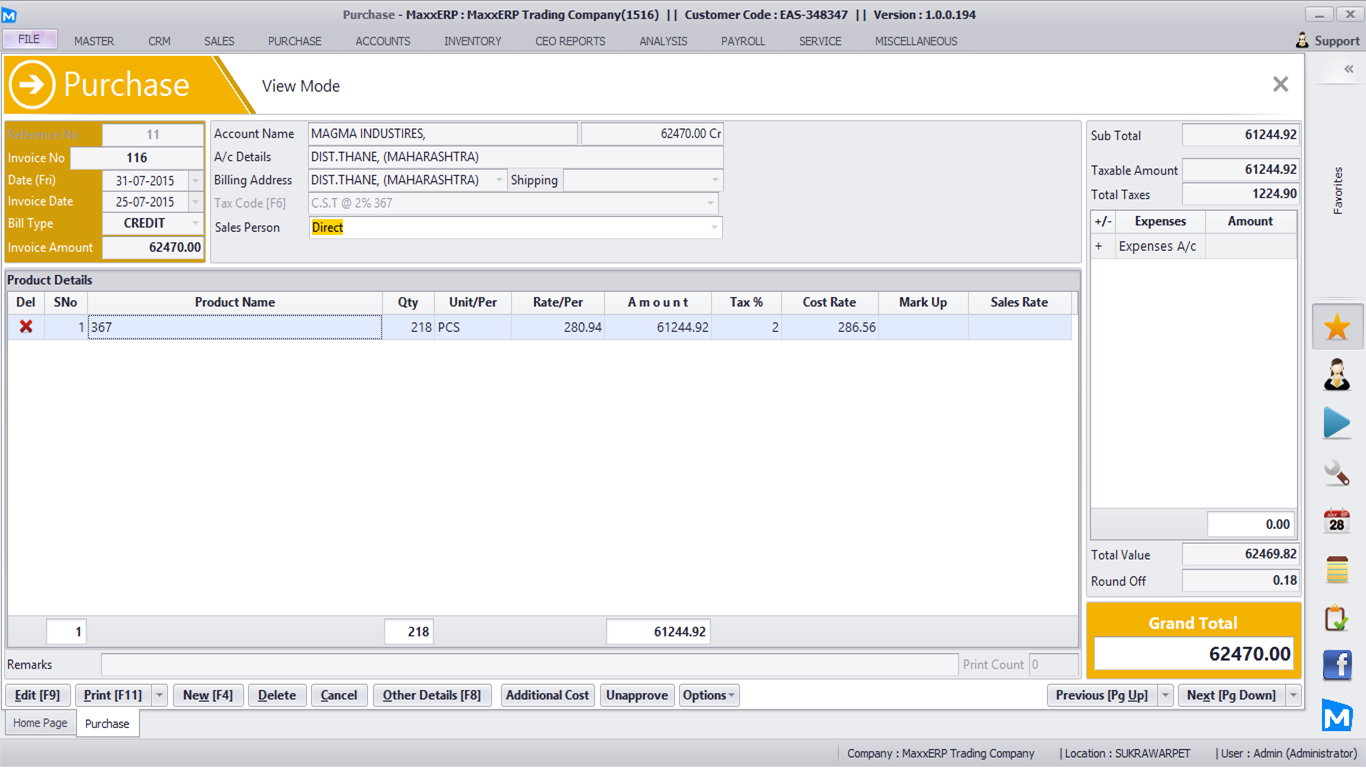This screenshot has height=768, width=1366.
Task: Click the star Favorites icon in sidebar
Action: click(1337, 327)
